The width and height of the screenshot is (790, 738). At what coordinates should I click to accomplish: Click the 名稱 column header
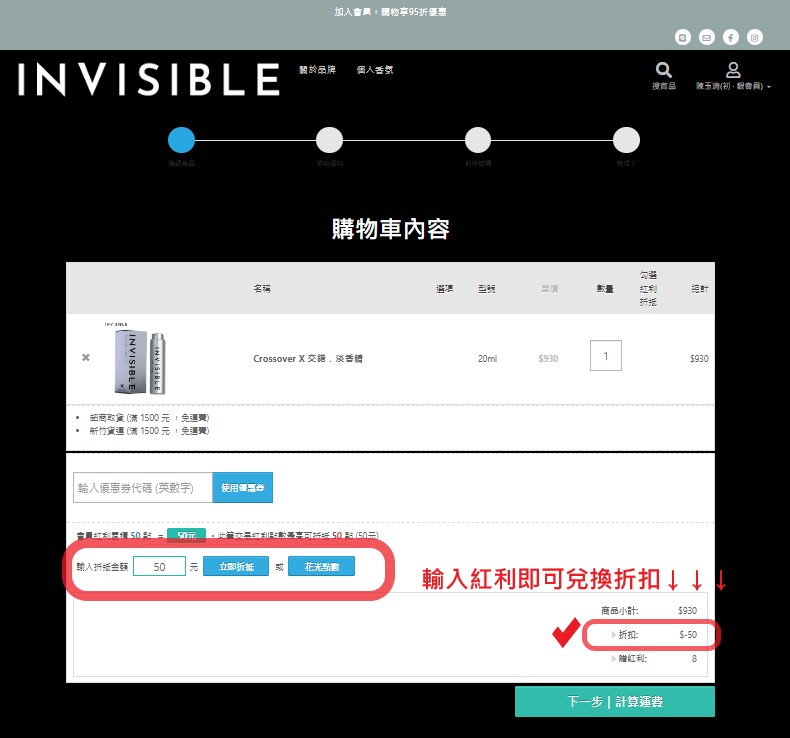coord(262,289)
